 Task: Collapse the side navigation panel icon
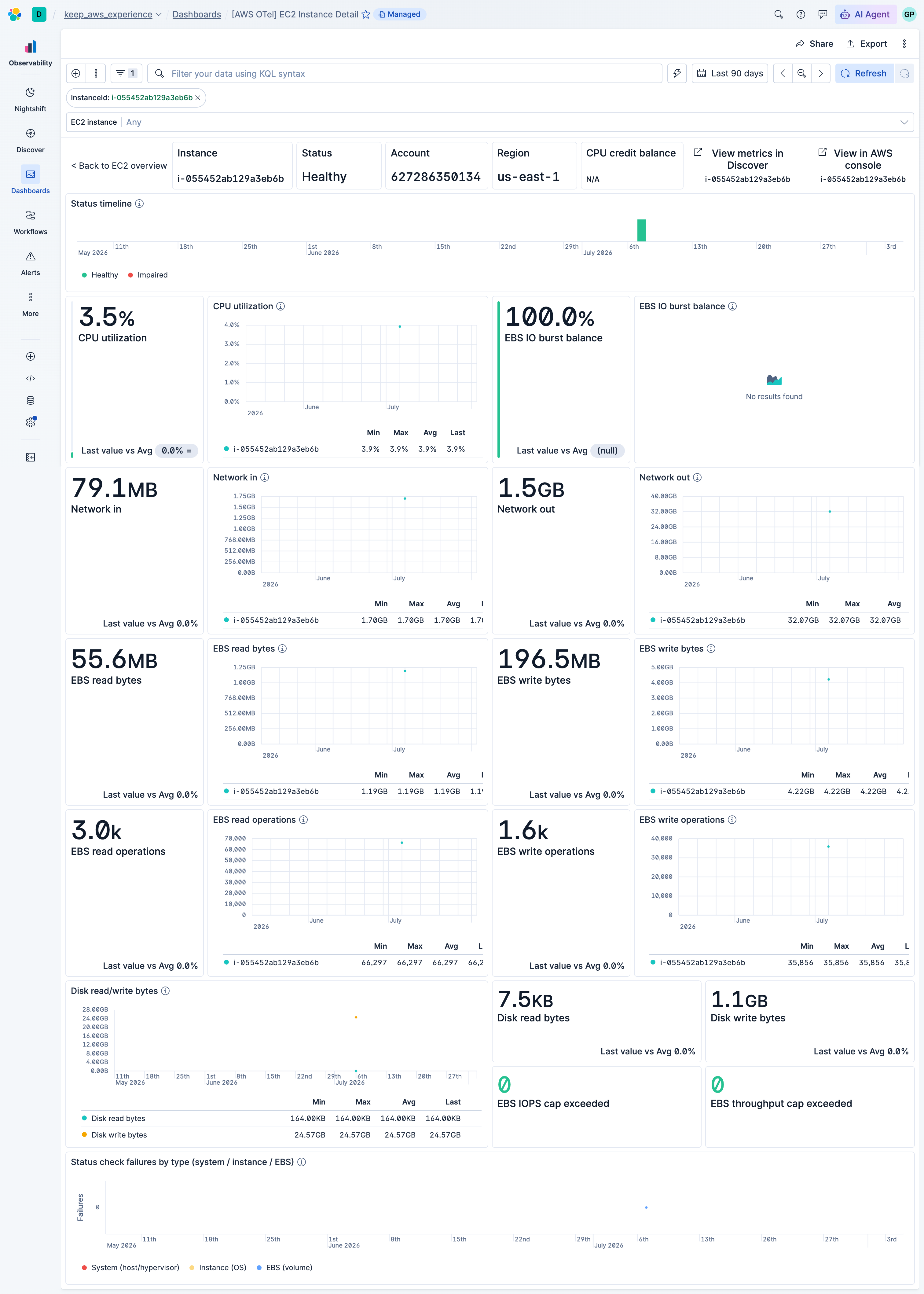pos(31,457)
